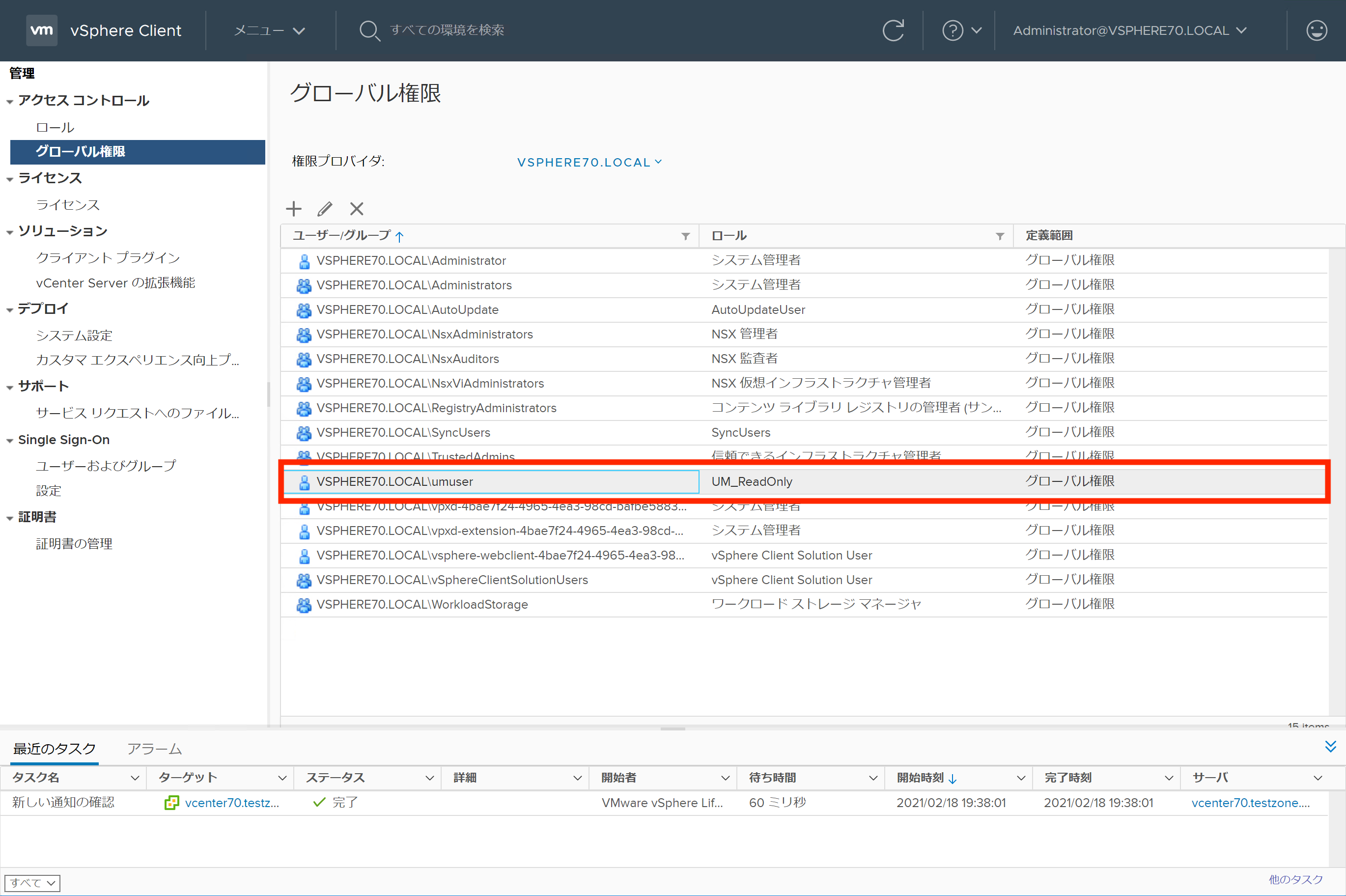Click the group icon for AutoUpdate row

[x=304, y=310]
